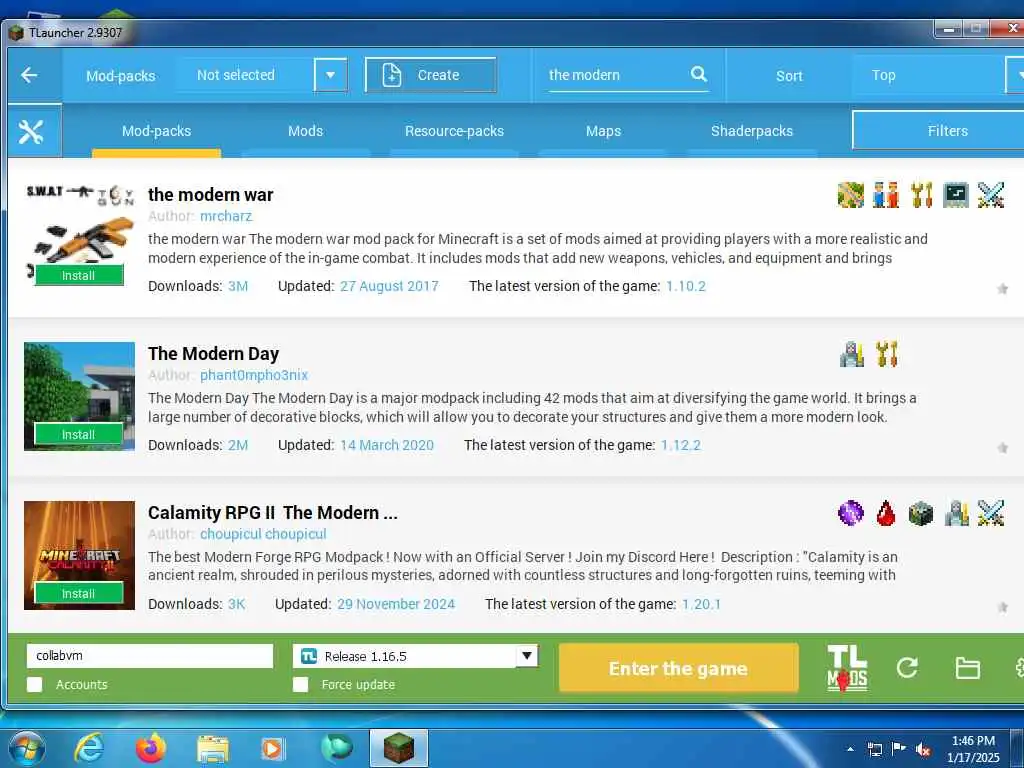Select purple orb magic icon on Calamity RPG II
Image resolution: width=1024 pixels, height=768 pixels.
(x=851, y=513)
